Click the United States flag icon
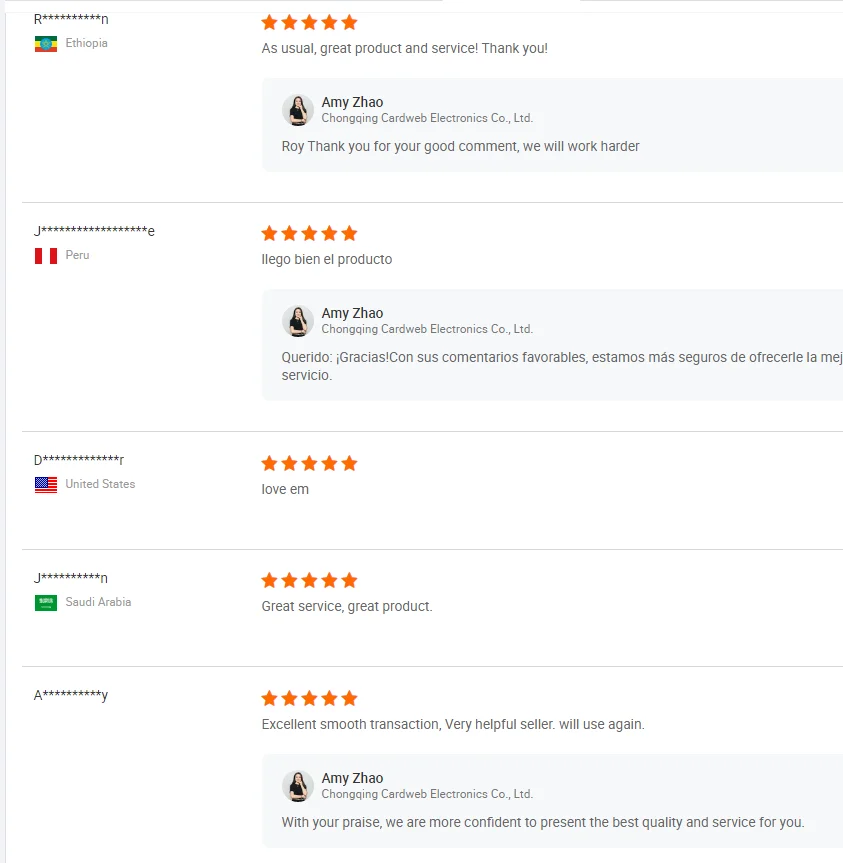The height and width of the screenshot is (863, 843). [46, 485]
